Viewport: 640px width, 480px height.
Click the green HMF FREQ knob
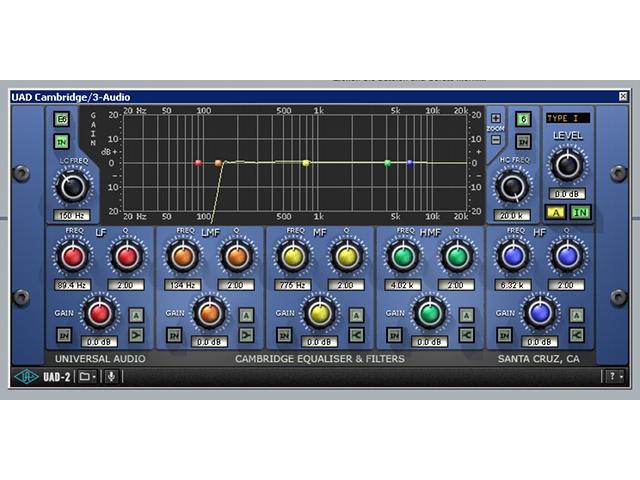click(x=404, y=257)
